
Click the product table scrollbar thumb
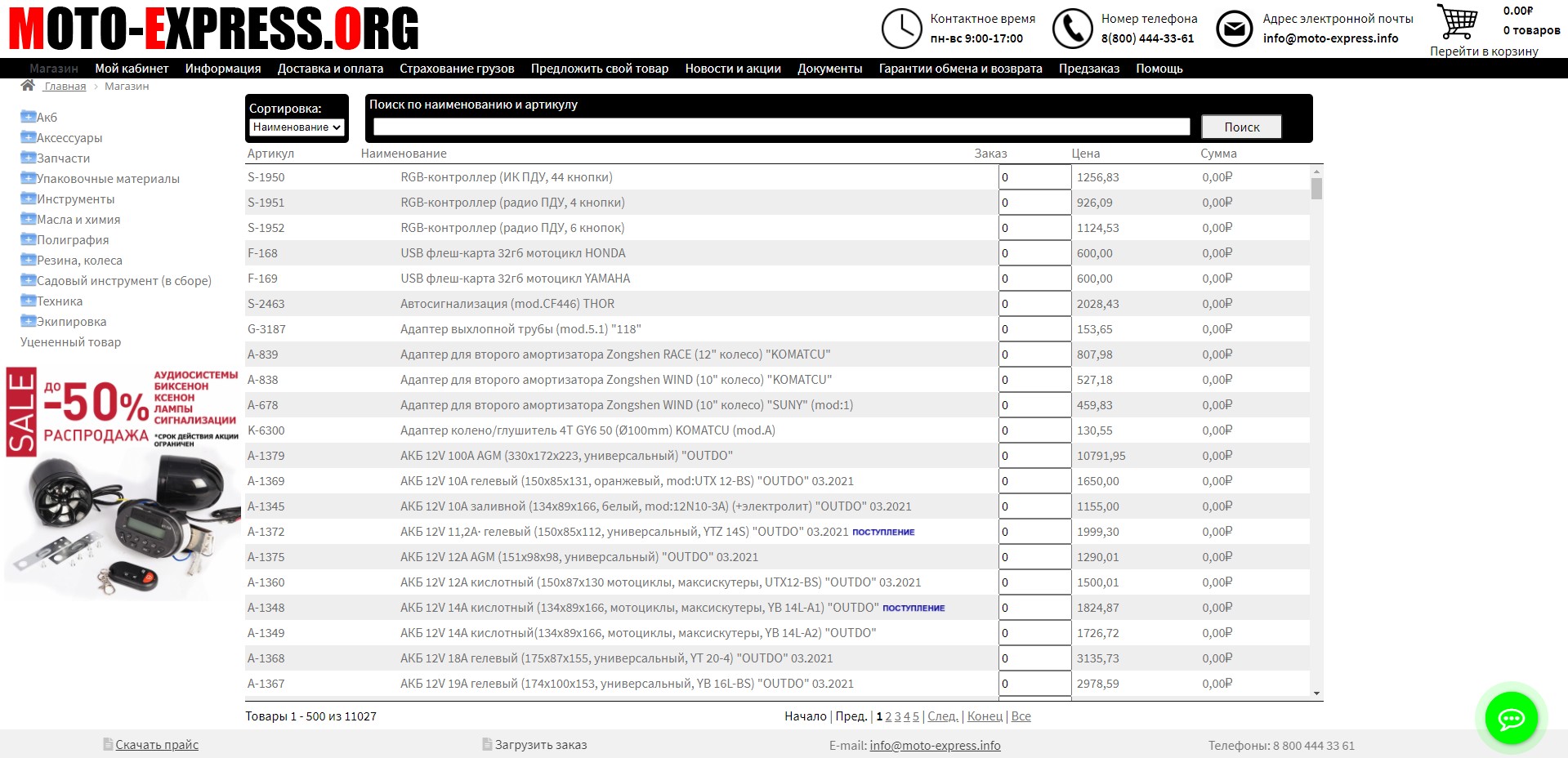(1316, 189)
